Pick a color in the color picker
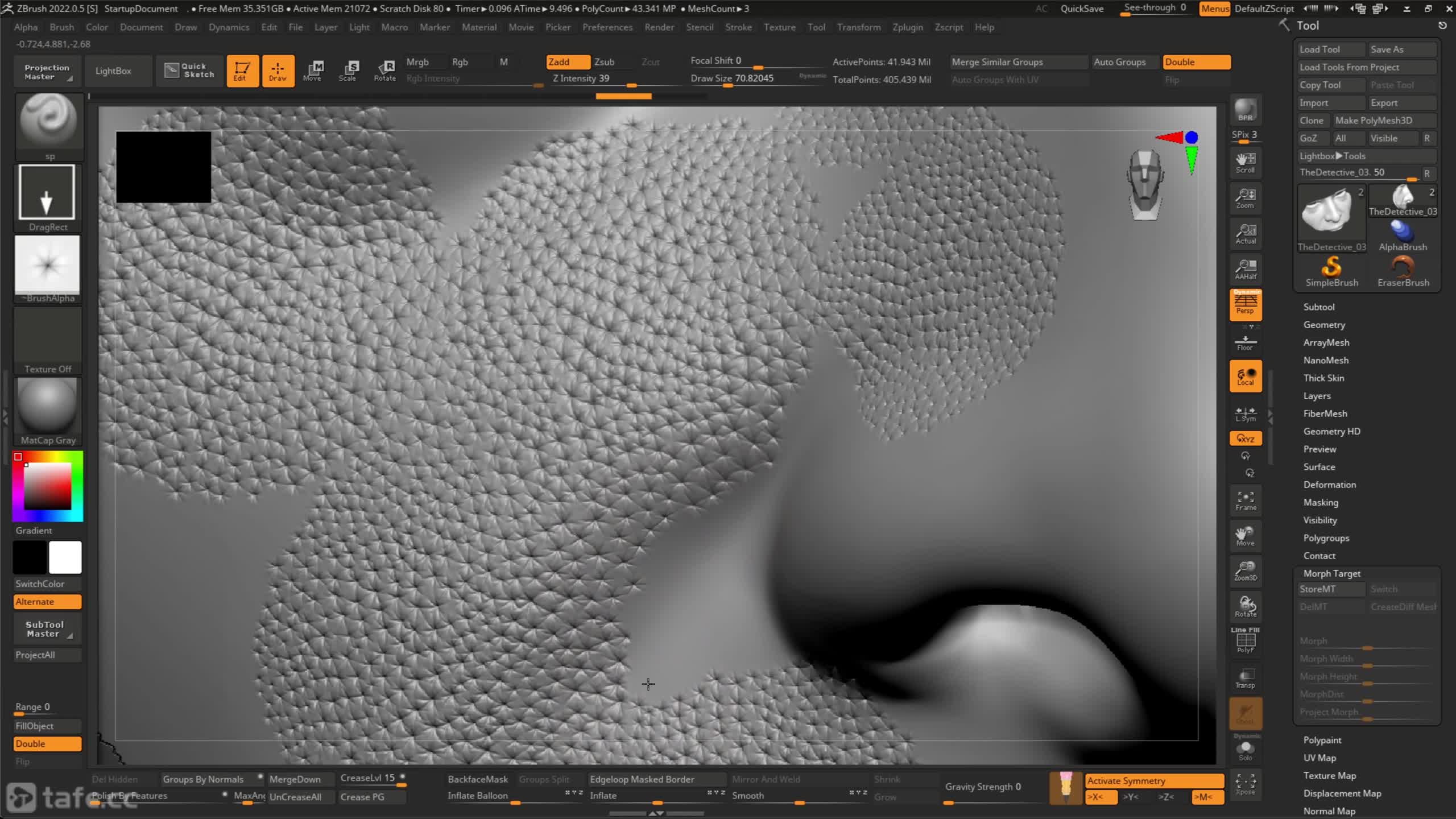1456x819 pixels. pos(48,486)
